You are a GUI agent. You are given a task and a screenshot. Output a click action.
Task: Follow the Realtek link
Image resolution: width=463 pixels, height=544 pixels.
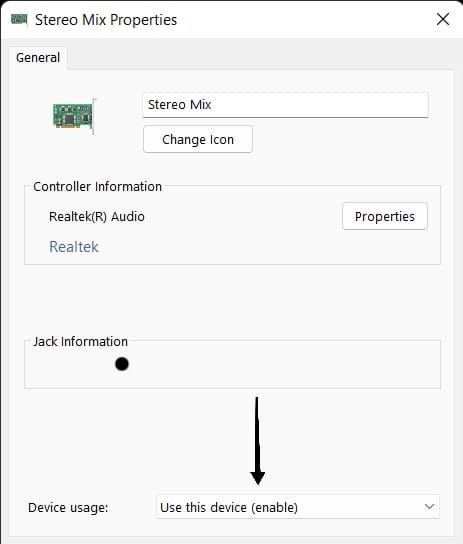[x=74, y=247]
